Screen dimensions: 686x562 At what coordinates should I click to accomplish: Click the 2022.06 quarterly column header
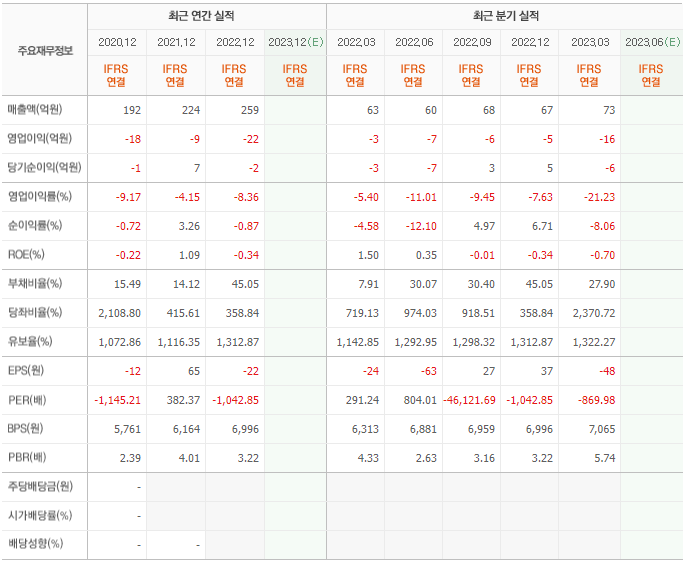pyautogui.click(x=414, y=42)
